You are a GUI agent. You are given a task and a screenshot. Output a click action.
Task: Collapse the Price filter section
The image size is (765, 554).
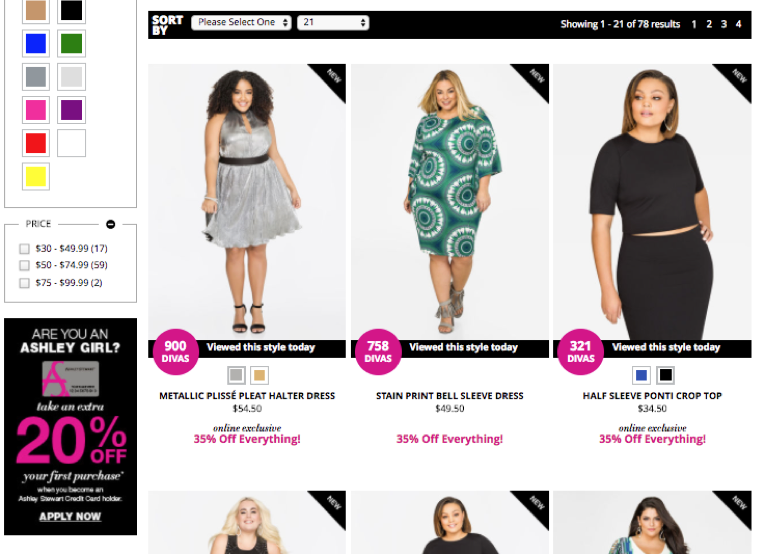(111, 224)
